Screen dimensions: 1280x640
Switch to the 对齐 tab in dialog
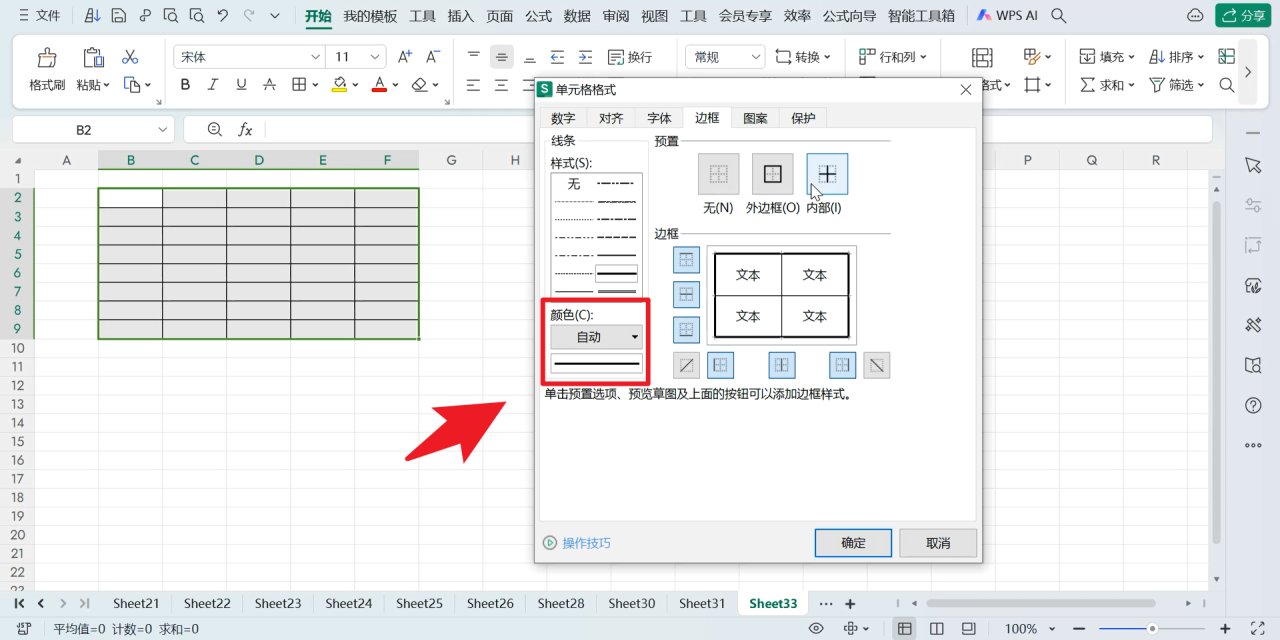click(x=611, y=118)
